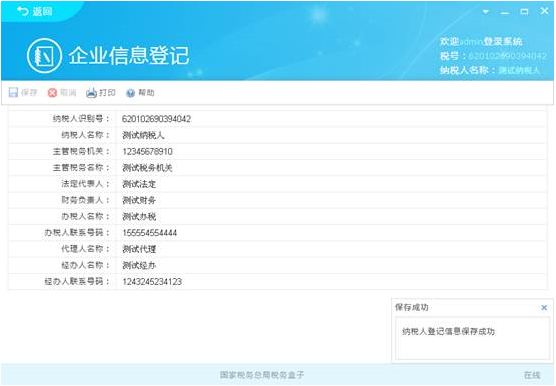Image resolution: width=556 pixels, height=386 pixels.
Task: Edit the 办税人联系号码 field
Action: 330,233
